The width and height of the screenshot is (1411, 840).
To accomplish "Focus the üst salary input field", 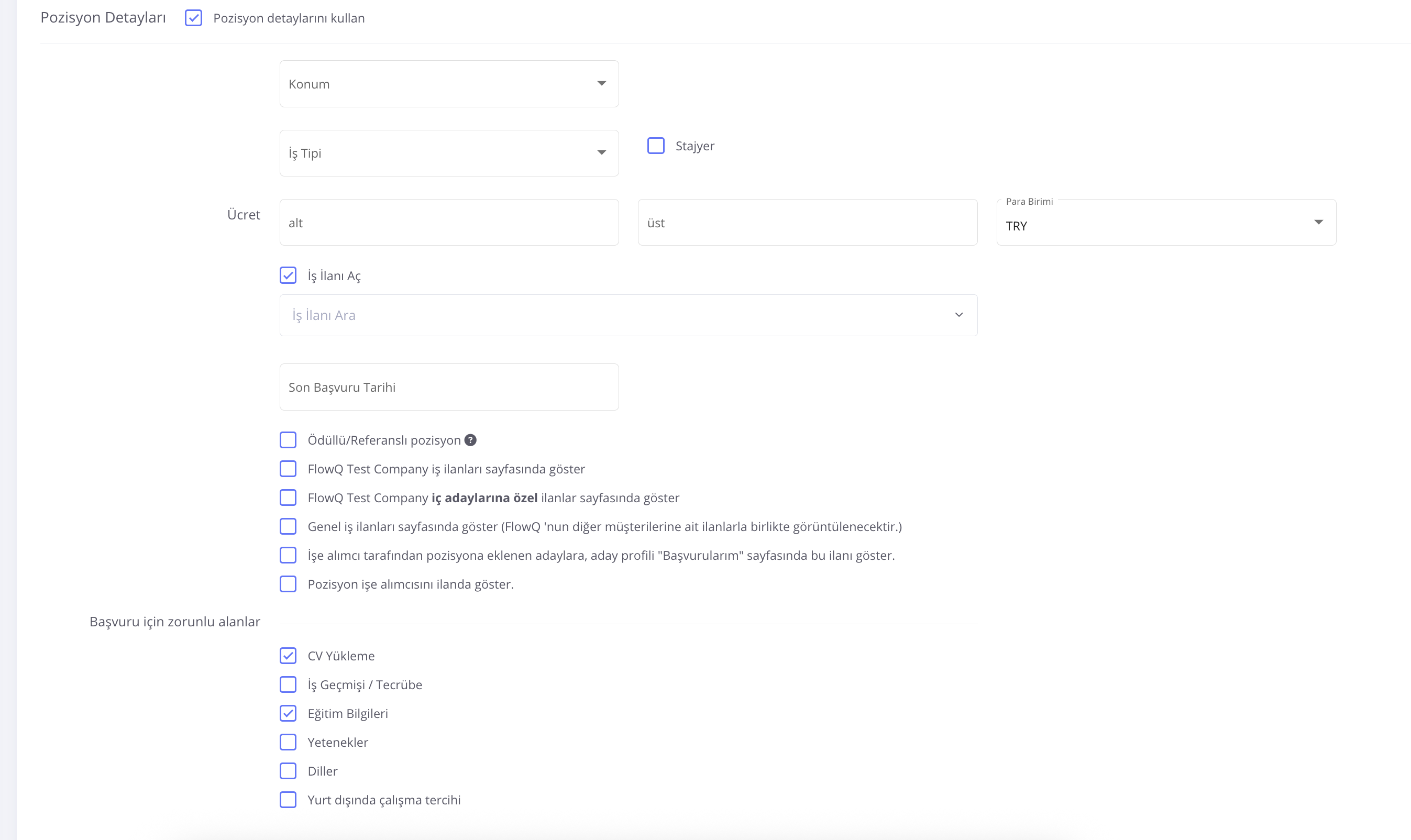I will click(807, 223).
